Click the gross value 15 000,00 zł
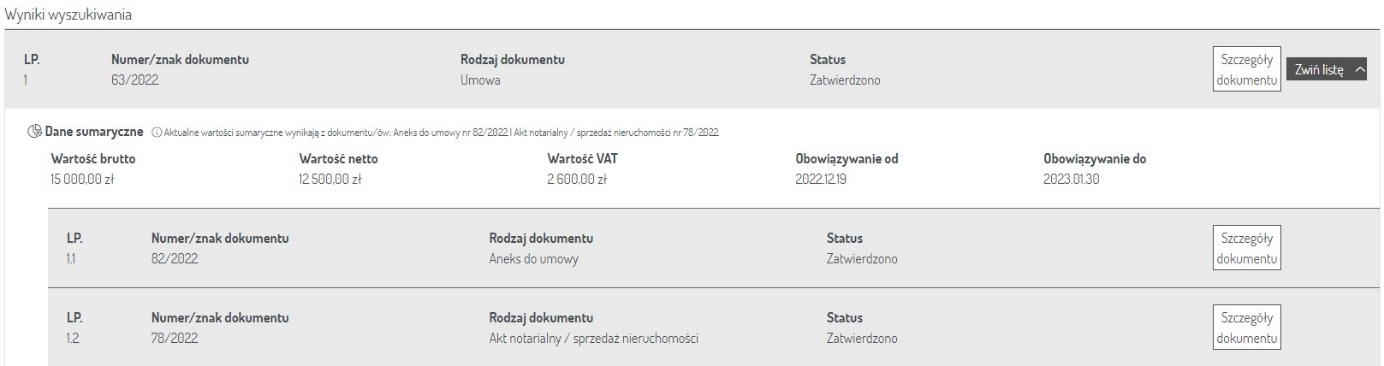The width and height of the screenshot is (1384, 366). 84,180
